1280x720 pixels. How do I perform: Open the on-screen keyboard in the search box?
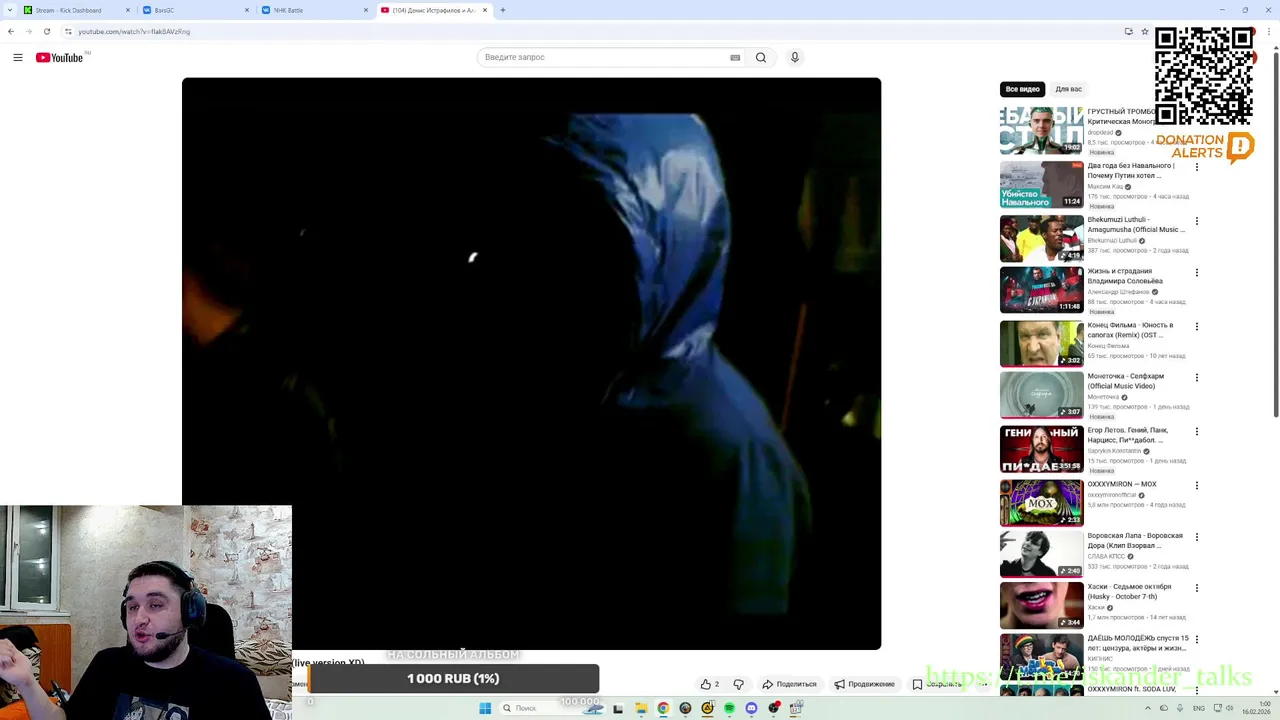735,57
